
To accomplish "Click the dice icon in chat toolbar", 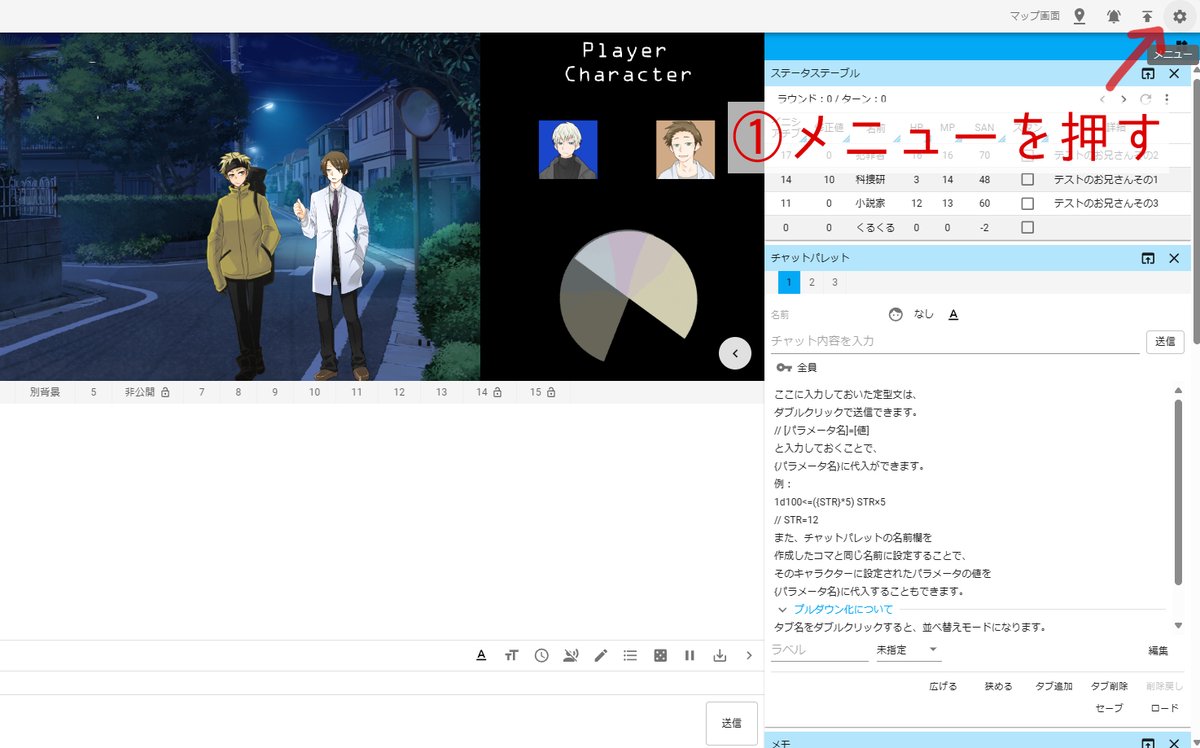I will [660, 656].
